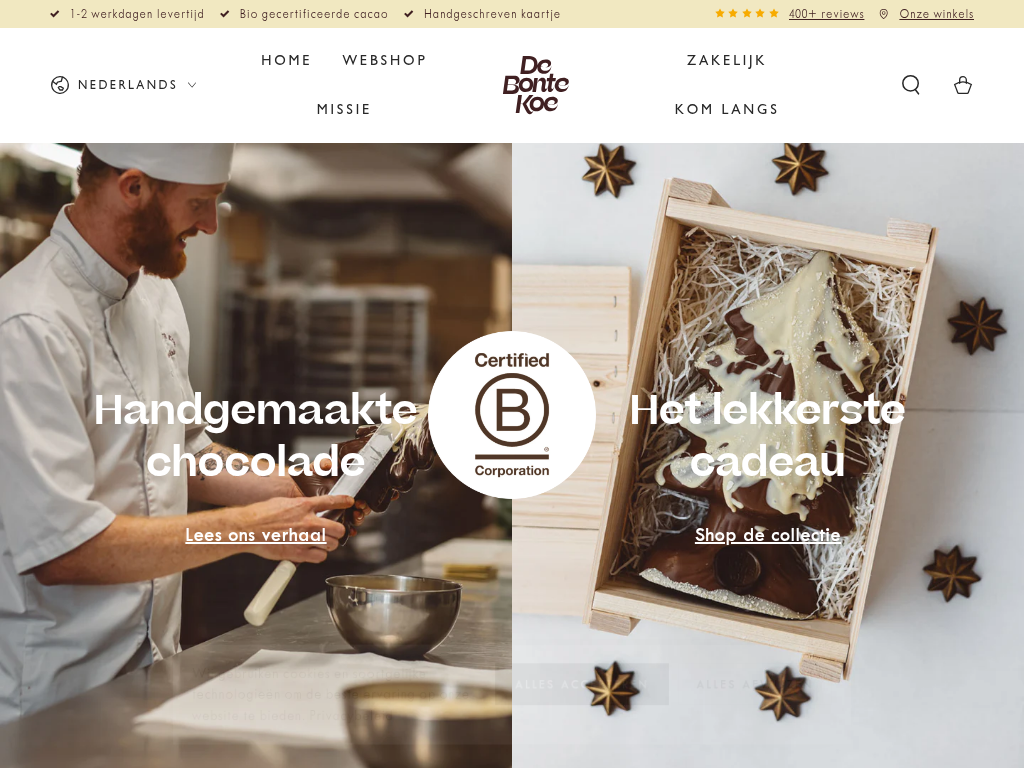
Task: Follow the 'Lees ons verhaal' link
Action: tap(255, 536)
